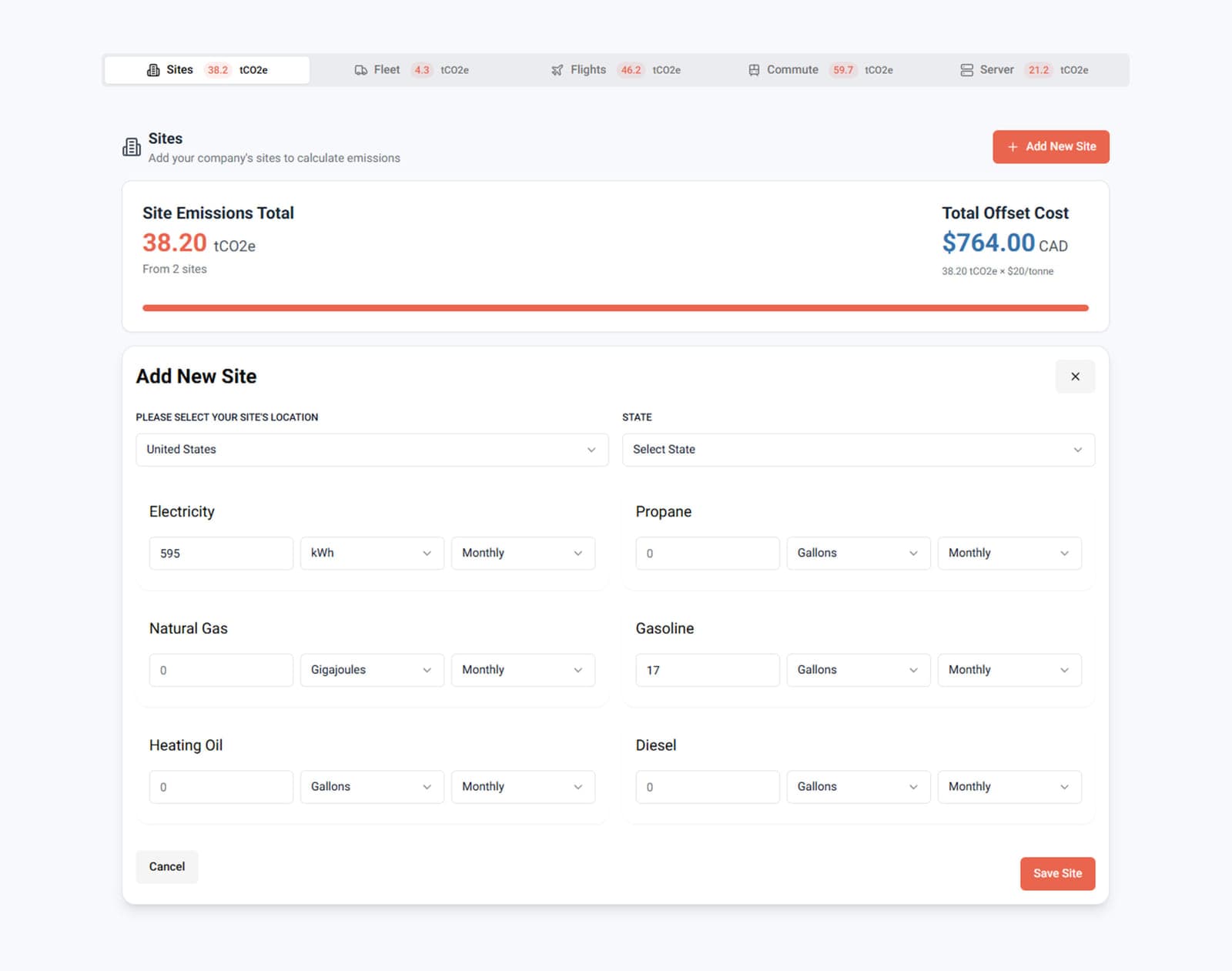Open Gasoline Gallons unit dropdown
1232x971 pixels.
point(859,670)
